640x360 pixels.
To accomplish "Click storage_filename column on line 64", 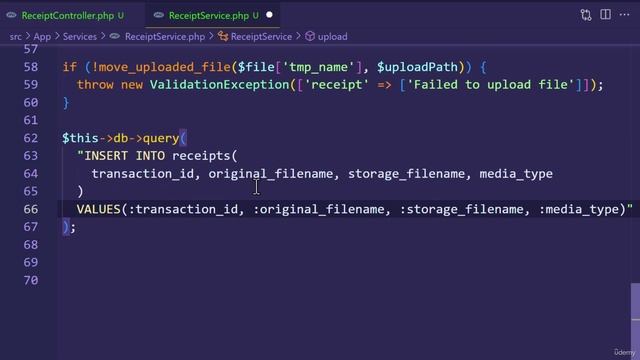I will click(x=406, y=174).
